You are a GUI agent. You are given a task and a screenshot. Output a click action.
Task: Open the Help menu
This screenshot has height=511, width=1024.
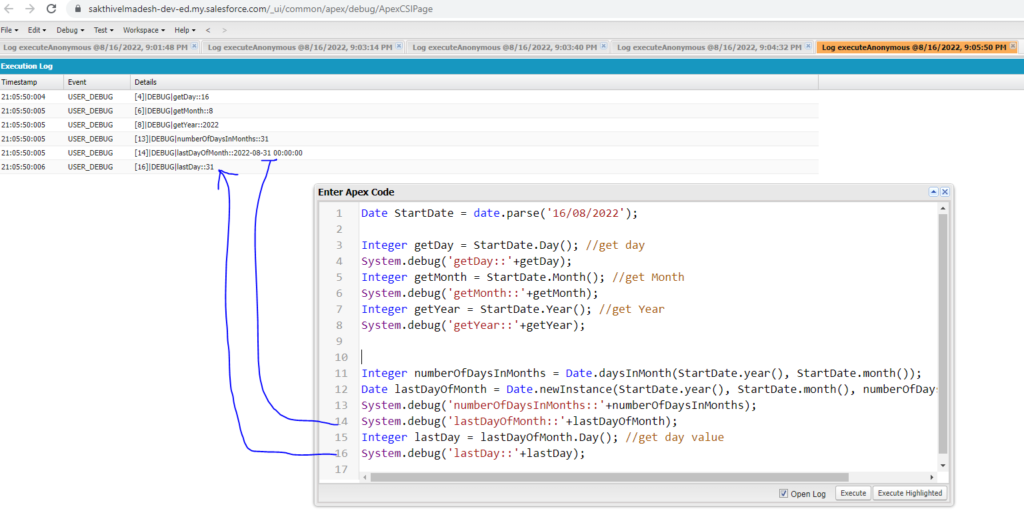(x=185, y=30)
